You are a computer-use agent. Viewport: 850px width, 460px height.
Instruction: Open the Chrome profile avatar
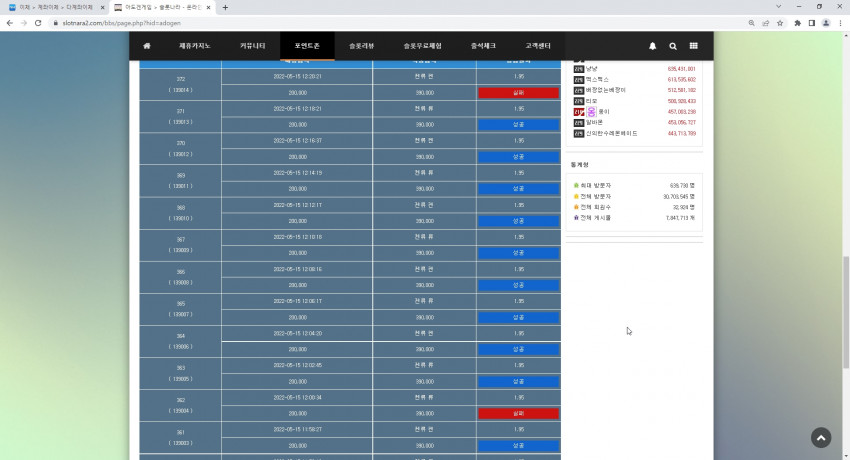pyautogui.click(x=826, y=23)
